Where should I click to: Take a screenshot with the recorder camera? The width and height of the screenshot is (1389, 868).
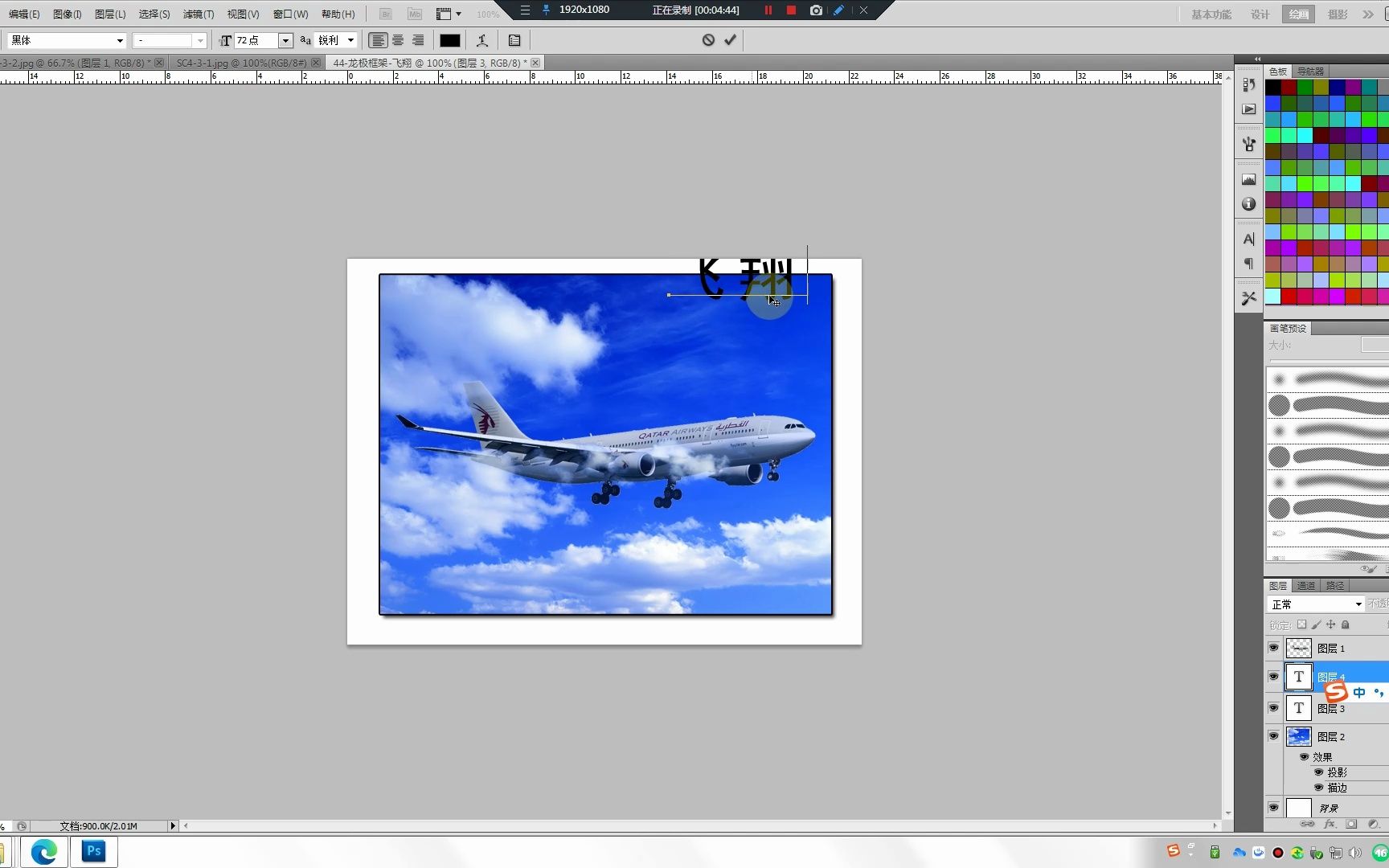pos(816,10)
